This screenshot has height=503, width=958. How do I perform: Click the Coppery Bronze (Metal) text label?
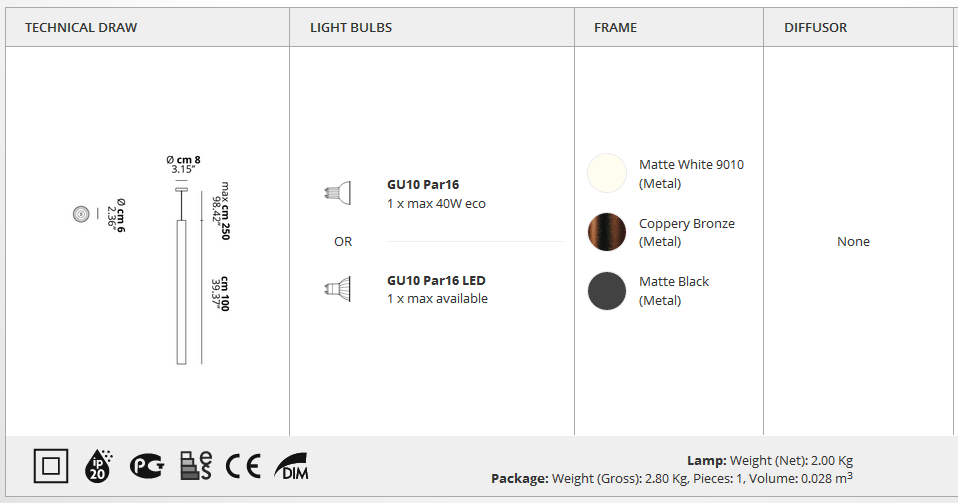[x=687, y=232]
